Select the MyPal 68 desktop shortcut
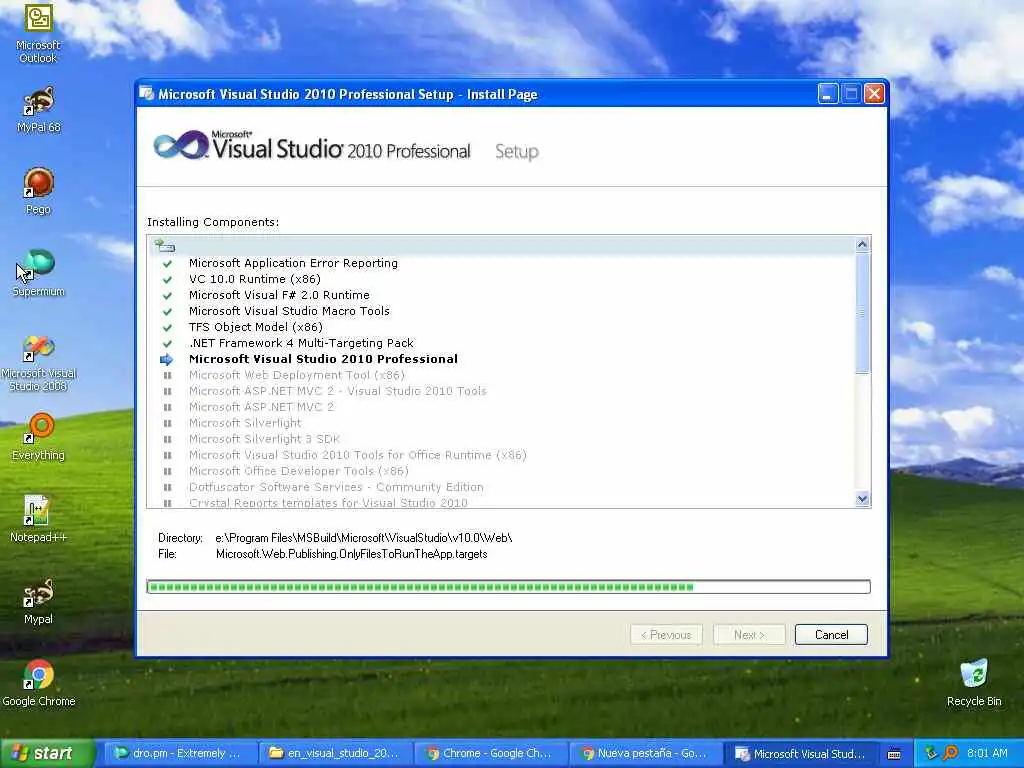 pyautogui.click(x=39, y=109)
